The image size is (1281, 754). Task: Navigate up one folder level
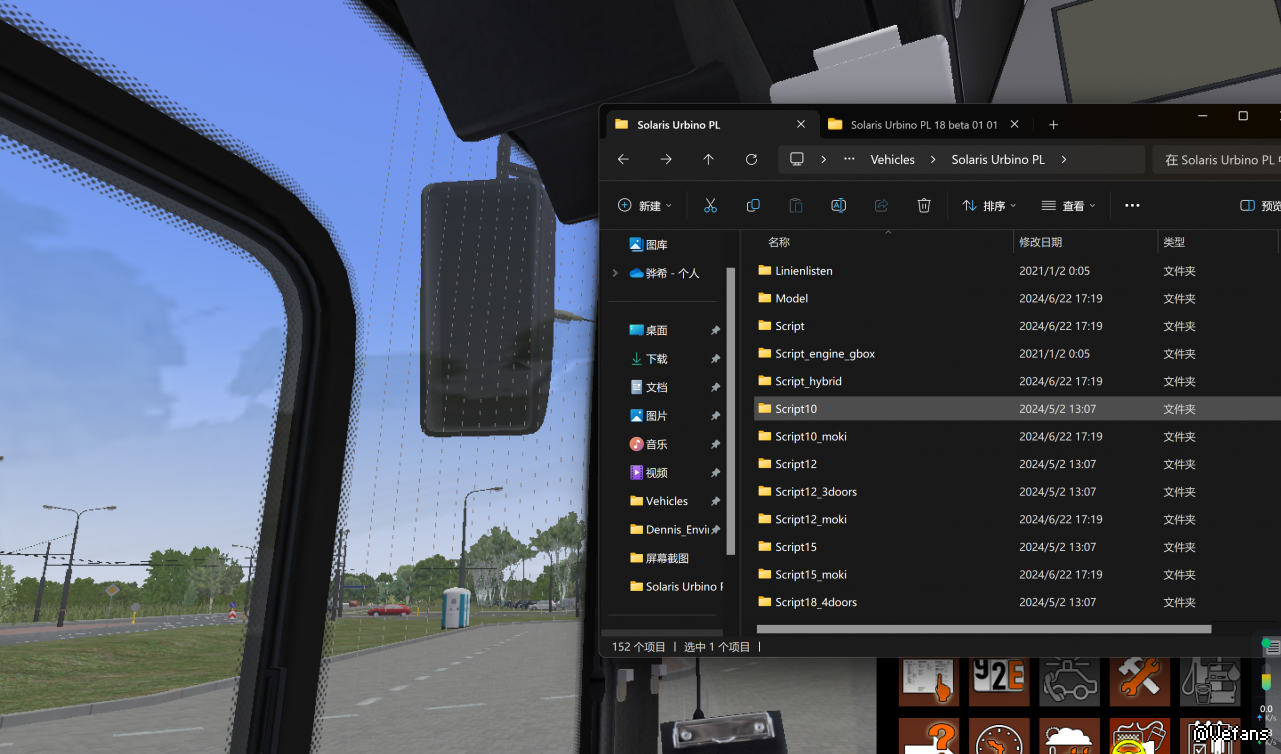click(x=708, y=159)
